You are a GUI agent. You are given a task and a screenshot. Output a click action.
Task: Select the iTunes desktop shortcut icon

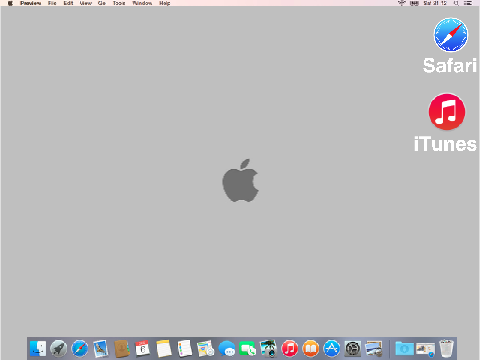[447, 112]
